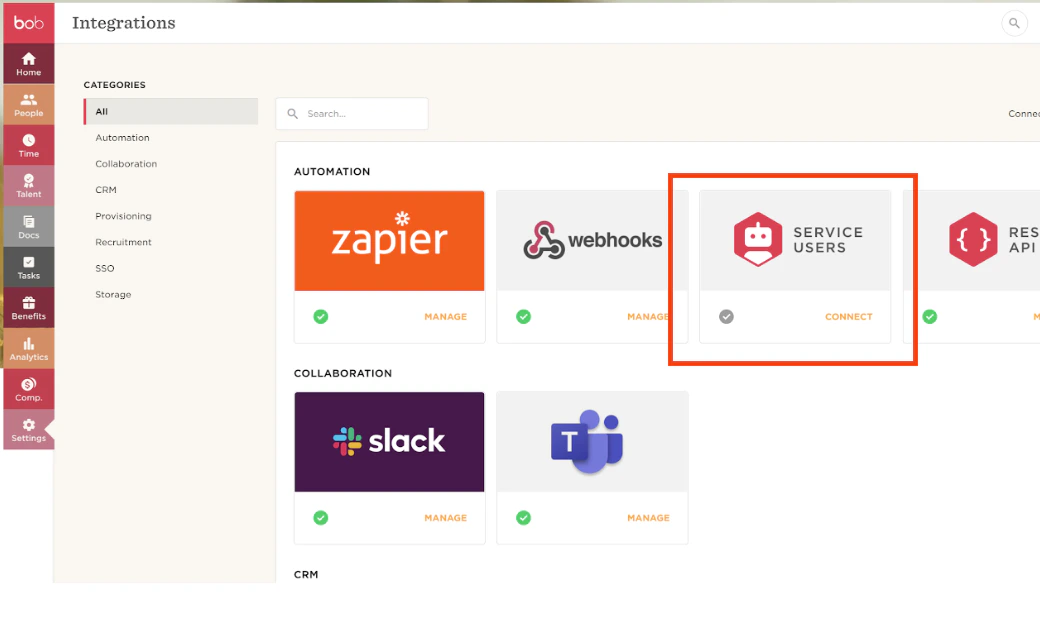The image size is (1040, 618).
Task: Go to Home in sidebar
Action: coord(29,64)
